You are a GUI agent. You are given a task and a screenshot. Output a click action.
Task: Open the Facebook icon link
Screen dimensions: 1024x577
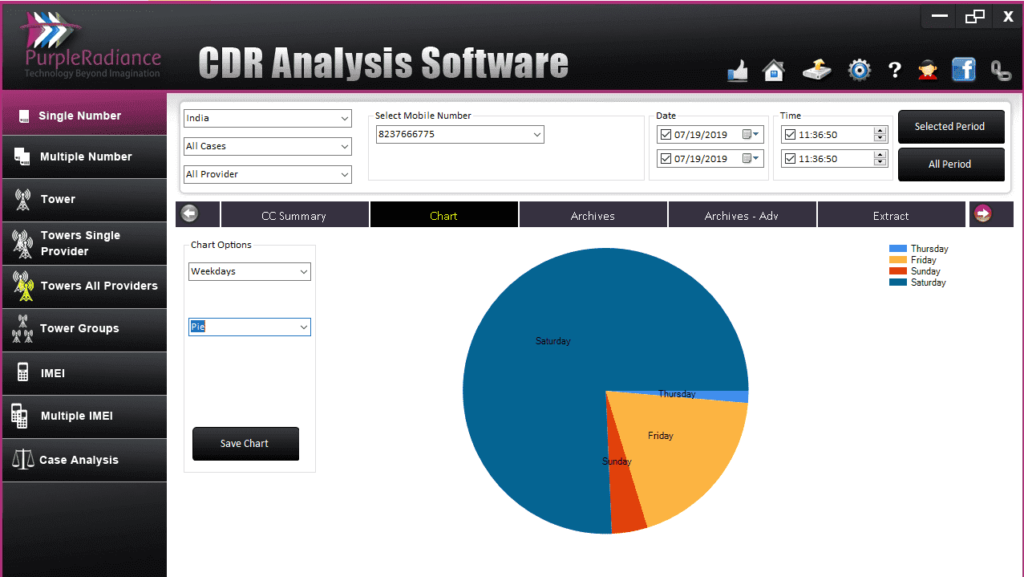coord(963,69)
